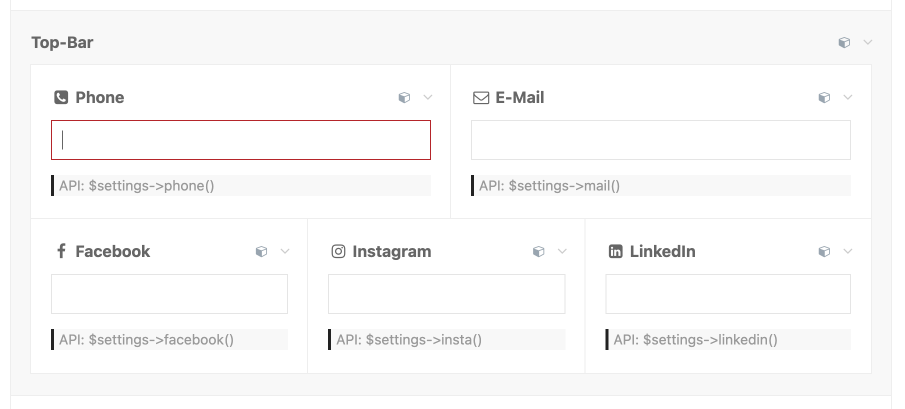The height and width of the screenshot is (409, 905).
Task: Collapse the Top-Bar fieldset chevron
Action: click(868, 43)
